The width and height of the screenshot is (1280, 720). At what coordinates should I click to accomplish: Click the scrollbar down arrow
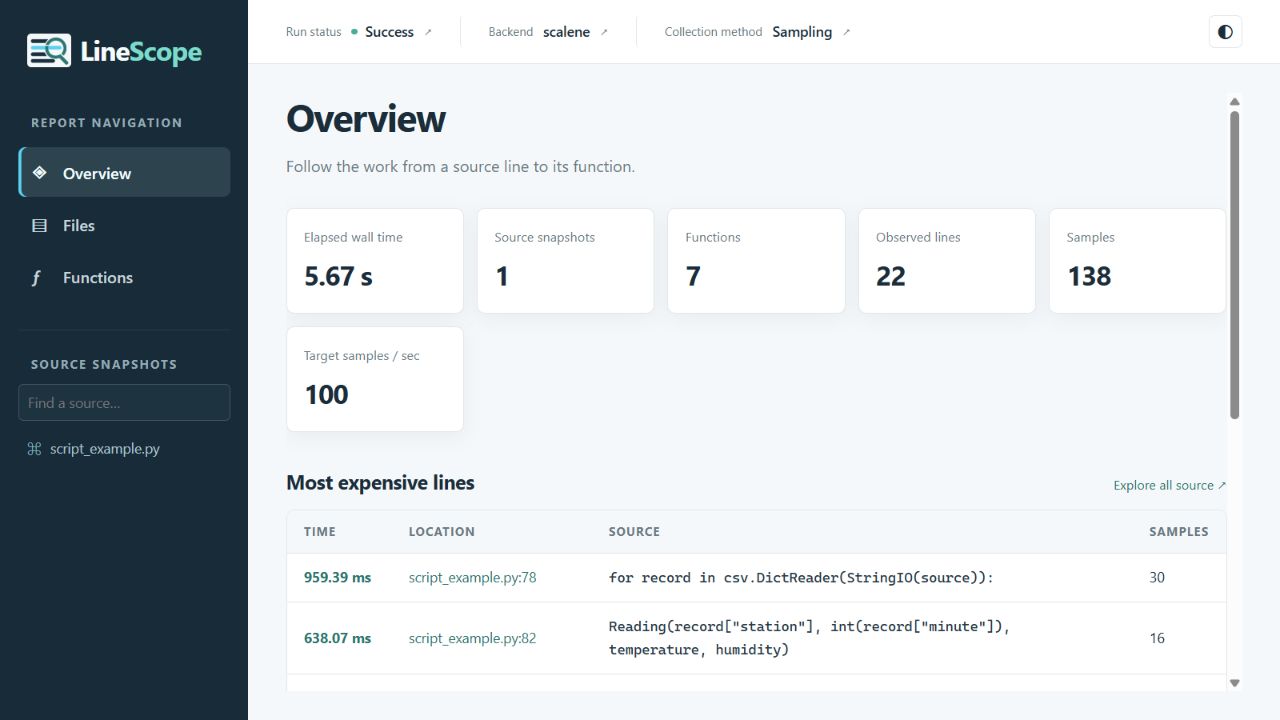tap(1234, 683)
